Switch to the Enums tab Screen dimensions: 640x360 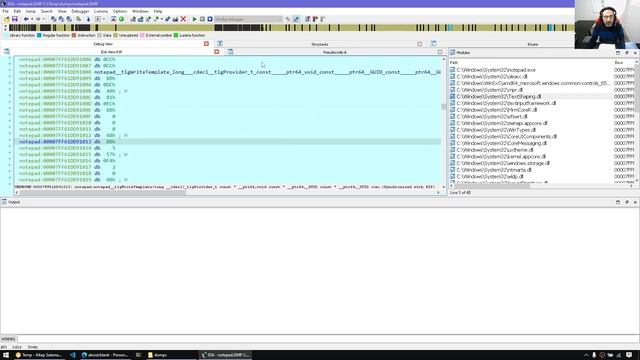click(533, 44)
